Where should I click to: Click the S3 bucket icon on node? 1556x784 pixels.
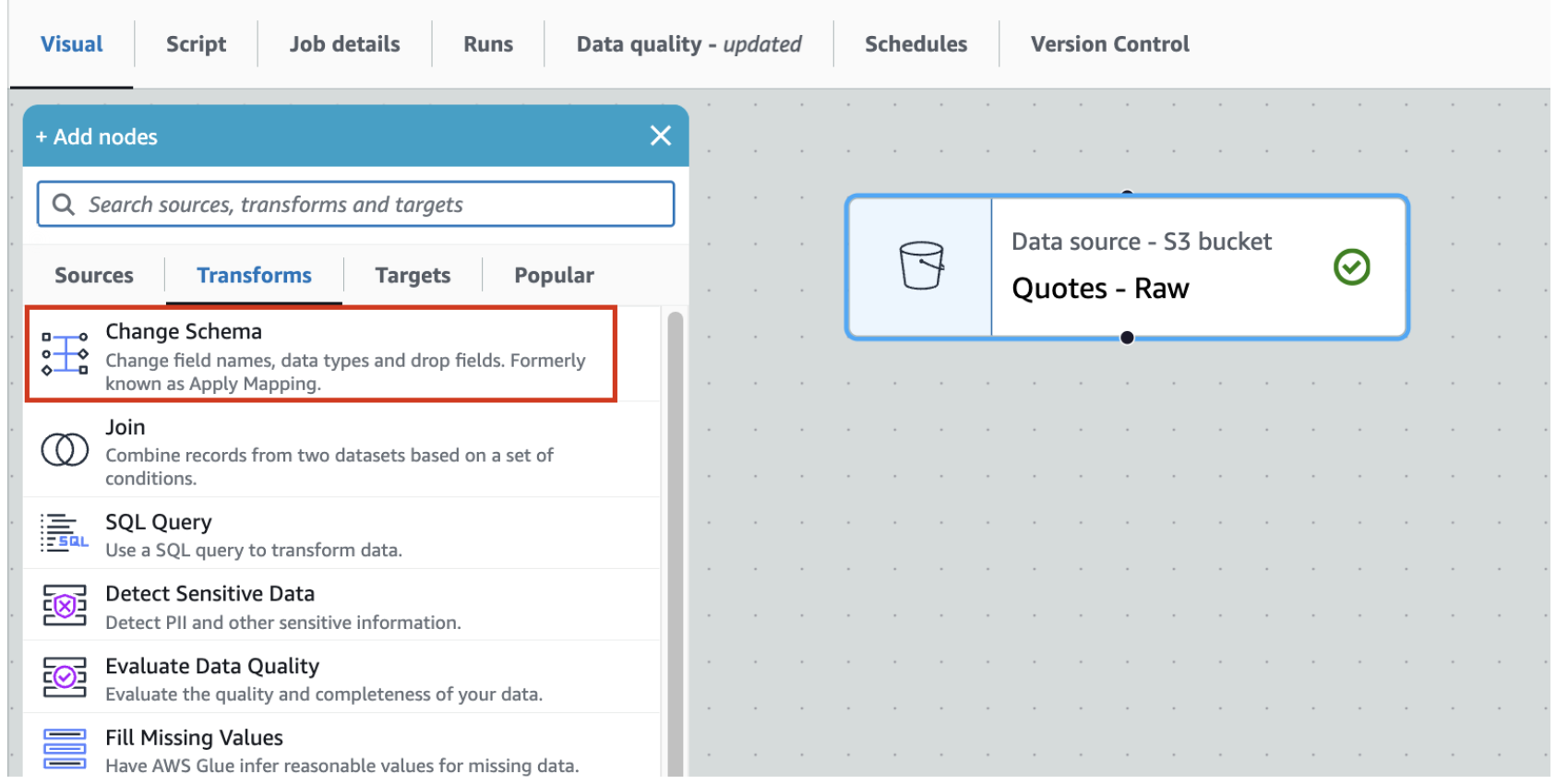pos(921,266)
